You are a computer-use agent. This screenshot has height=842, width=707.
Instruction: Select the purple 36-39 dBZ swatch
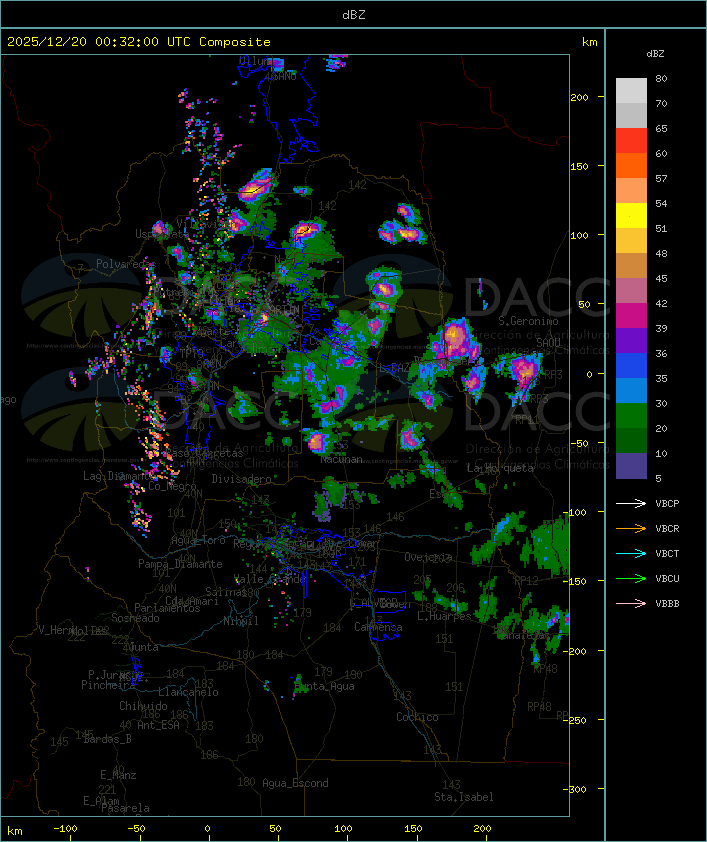coord(631,340)
